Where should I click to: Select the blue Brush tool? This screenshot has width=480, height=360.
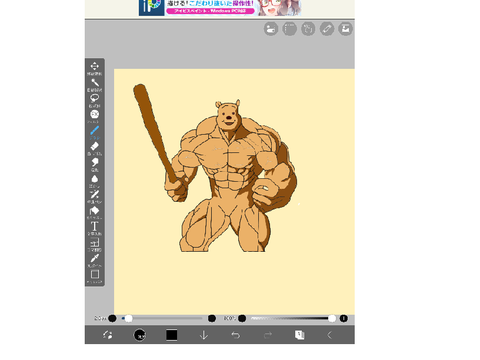[x=95, y=130]
